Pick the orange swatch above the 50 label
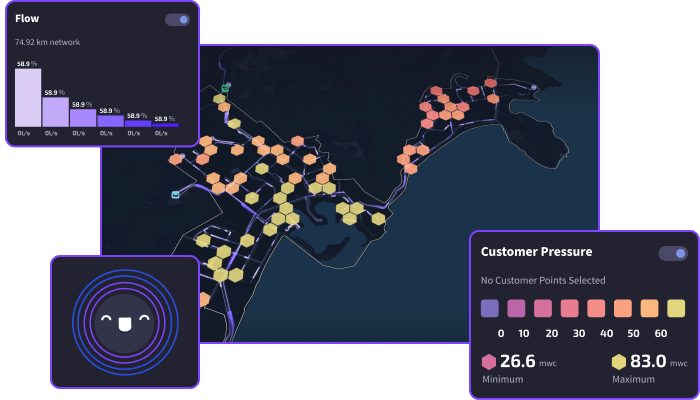The width and height of the screenshot is (700, 400). [623, 308]
